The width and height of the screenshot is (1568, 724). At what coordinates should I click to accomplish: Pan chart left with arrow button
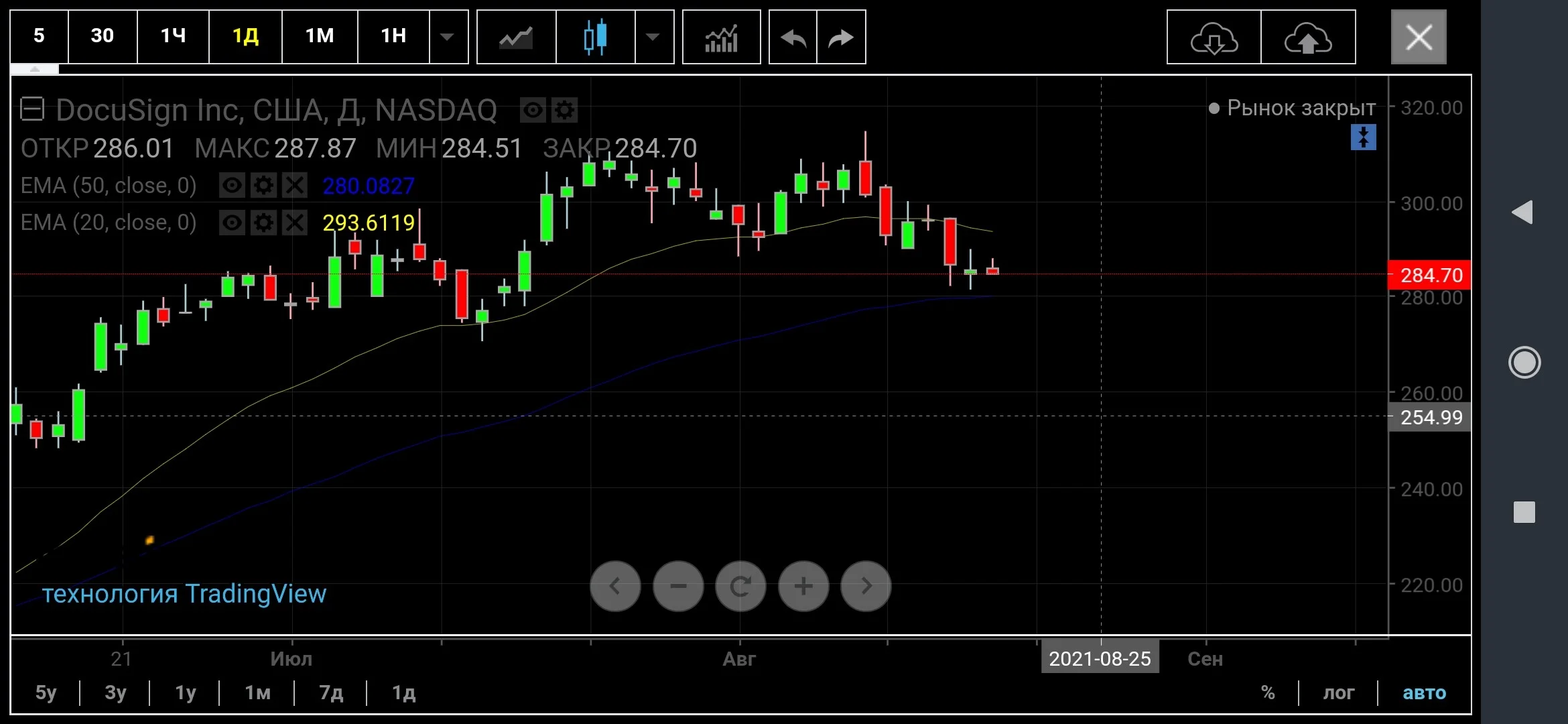[x=615, y=586]
